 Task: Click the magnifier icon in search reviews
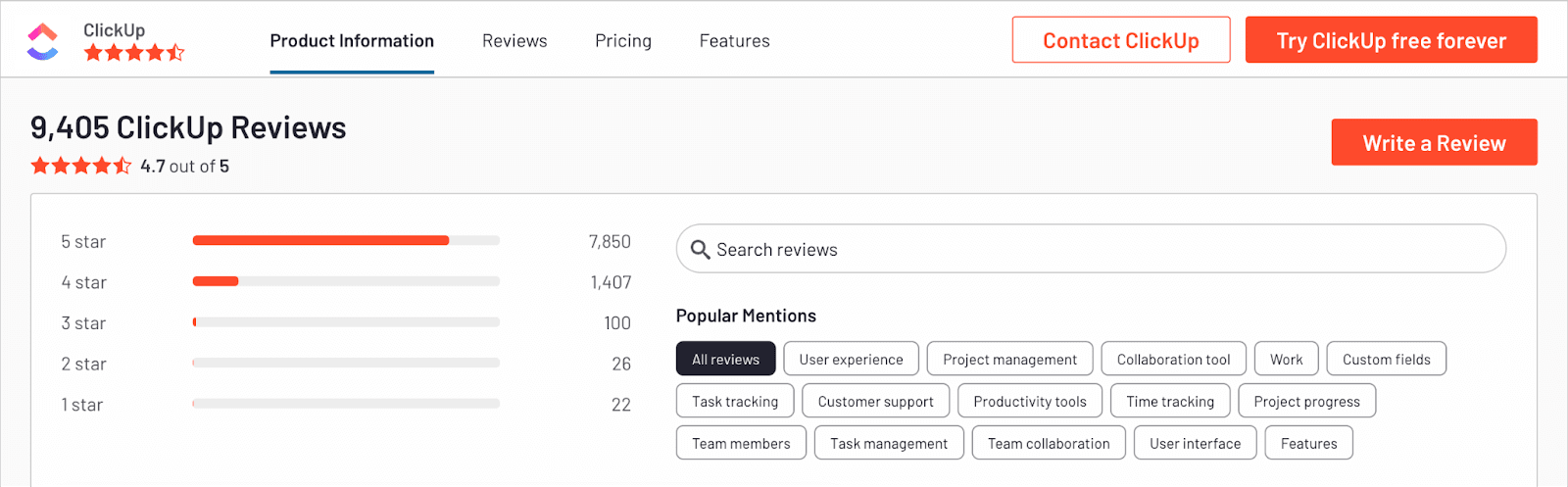(x=700, y=249)
